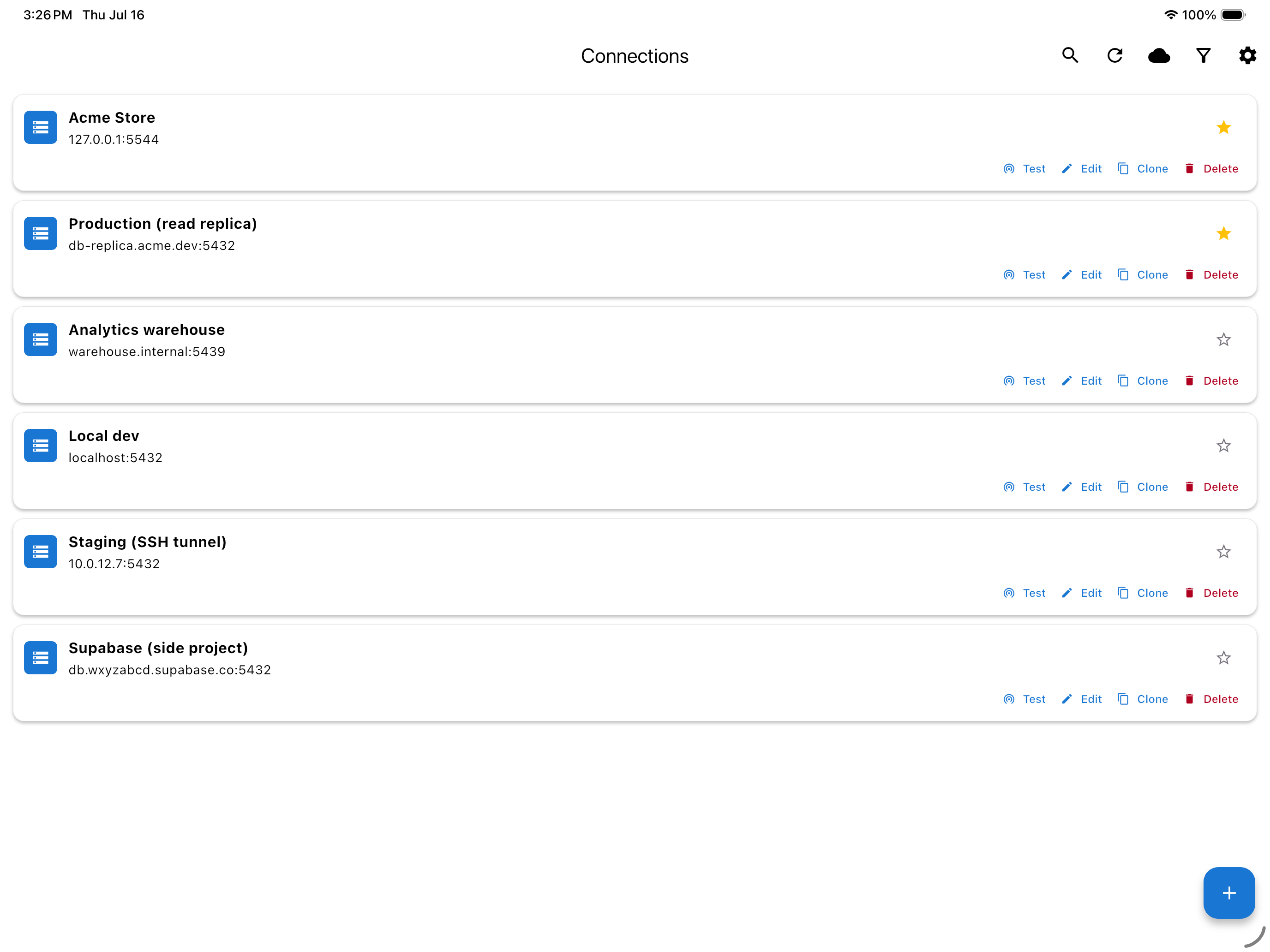Viewport: 1270px width, 952px height.
Task: Click the Acme Store database icon
Action: [x=40, y=127]
